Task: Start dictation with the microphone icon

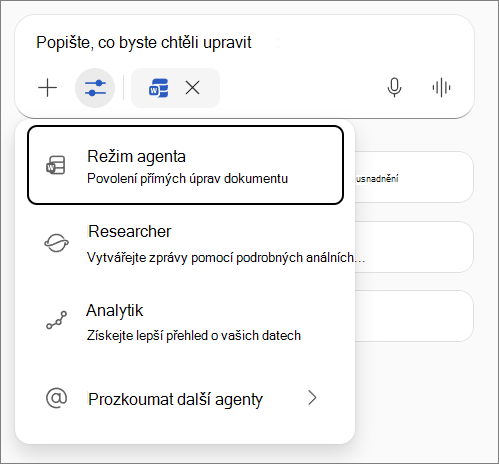Action: (394, 88)
